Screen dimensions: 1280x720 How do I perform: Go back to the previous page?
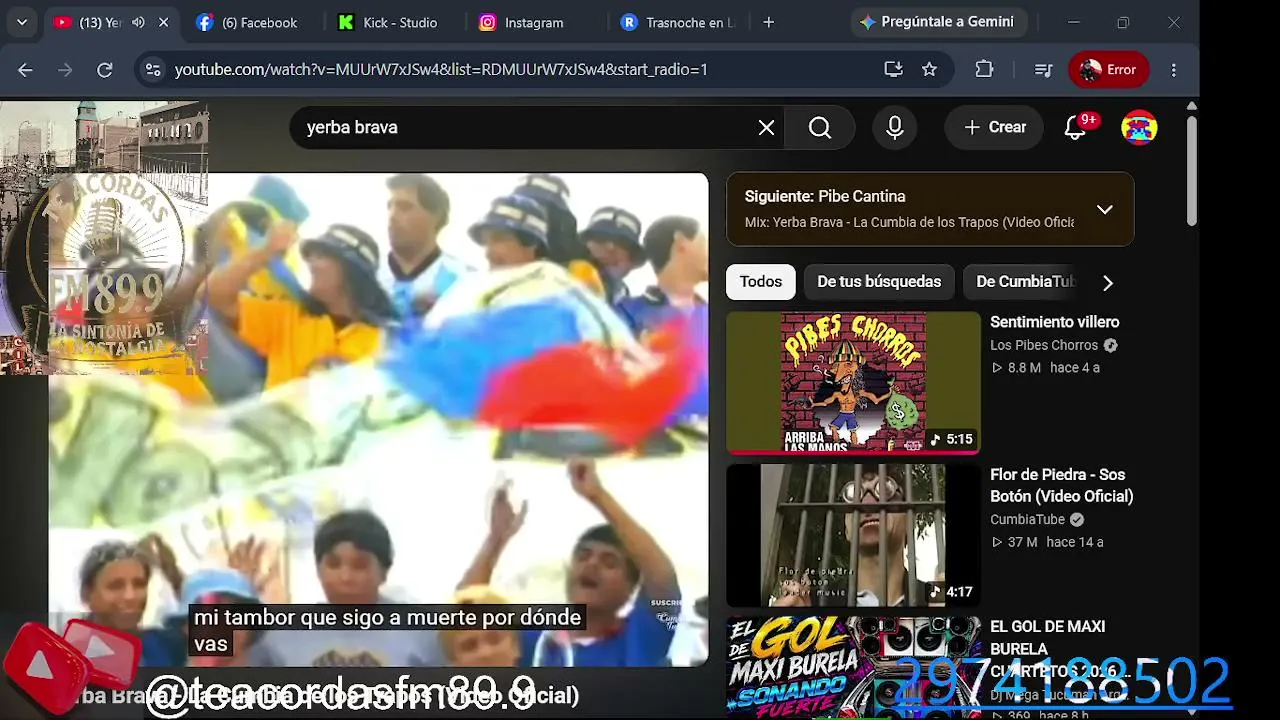coord(25,69)
